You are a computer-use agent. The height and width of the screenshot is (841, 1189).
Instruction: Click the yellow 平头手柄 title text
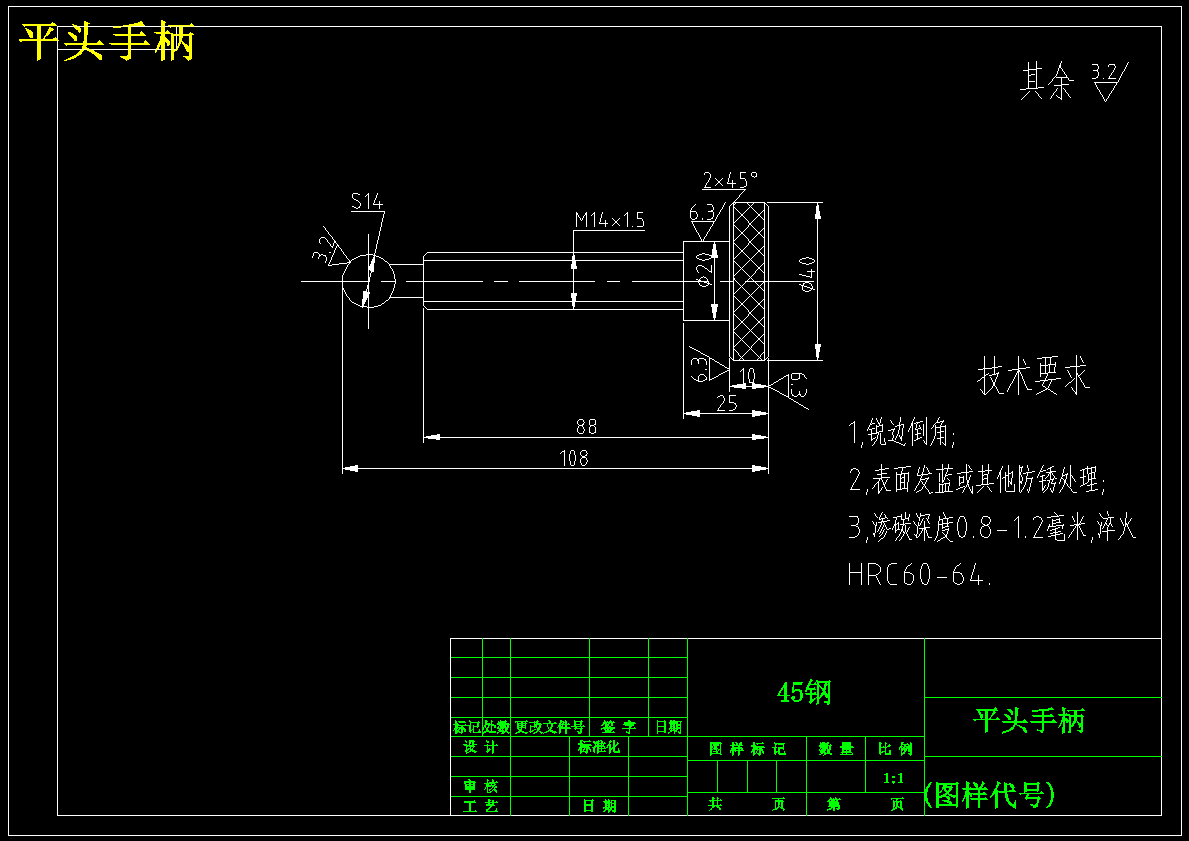[107, 42]
